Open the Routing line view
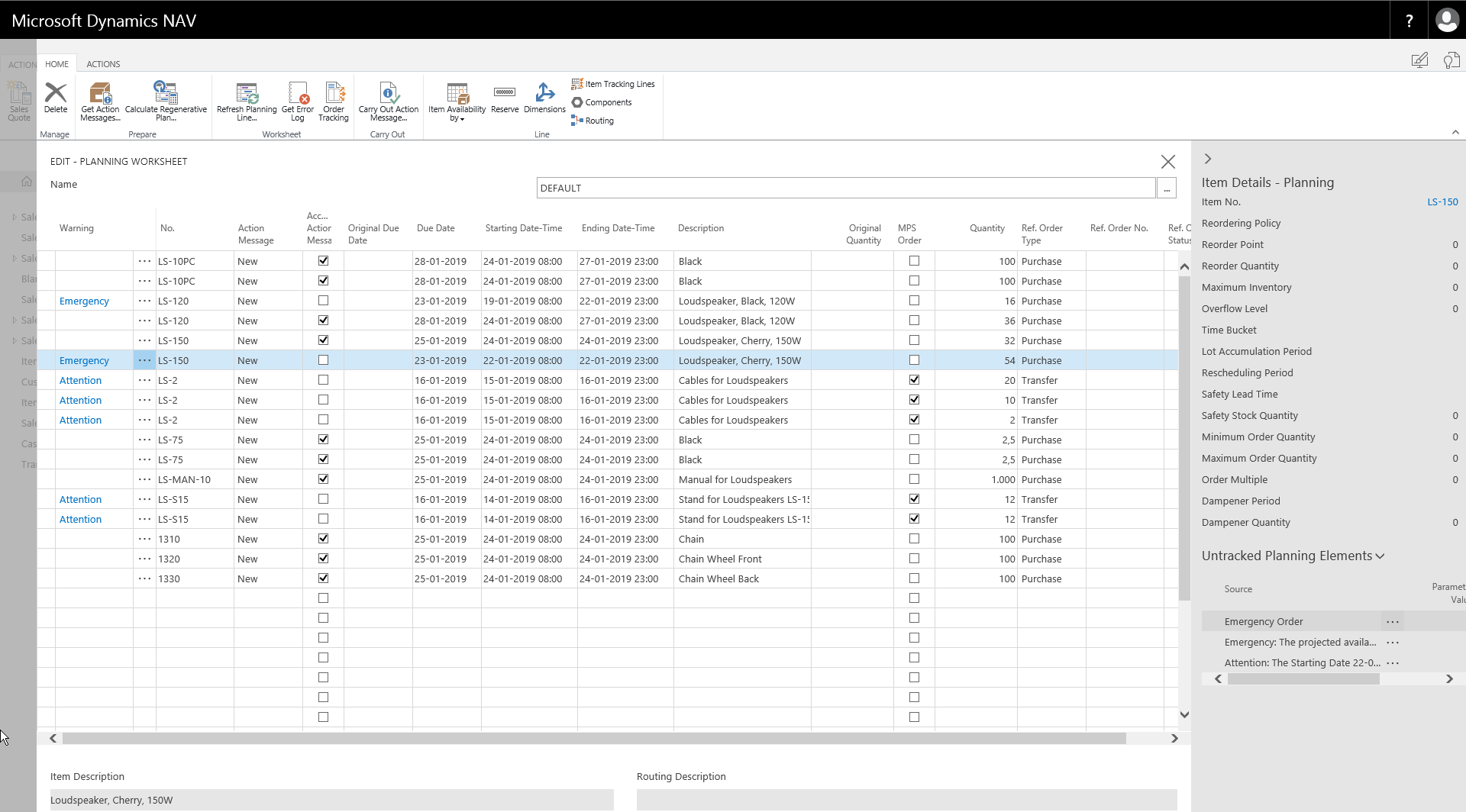The height and width of the screenshot is (812, 1466). point(593,121)
